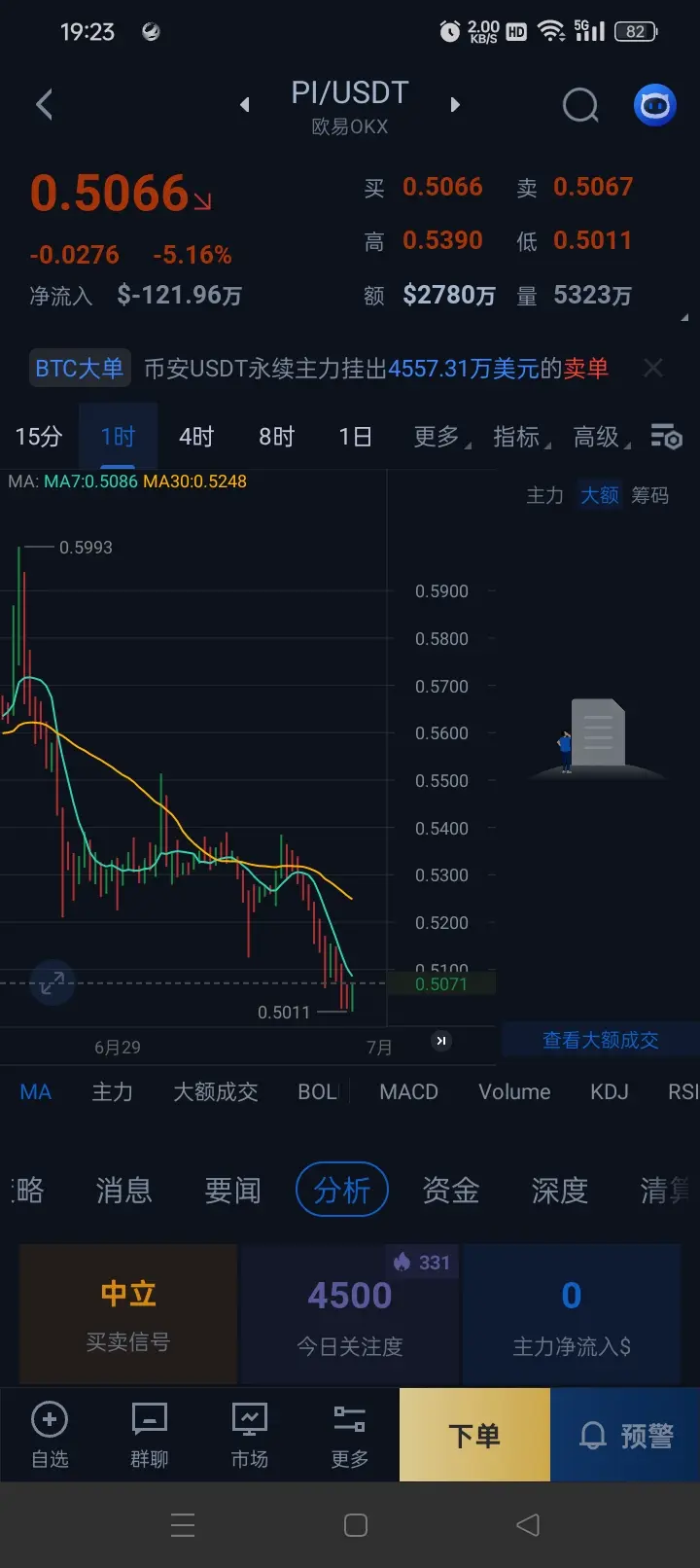This screenshot has width=700, height=1568.
Task: Tap the 0.5993 high price label
Action: (x=86, y=548)
